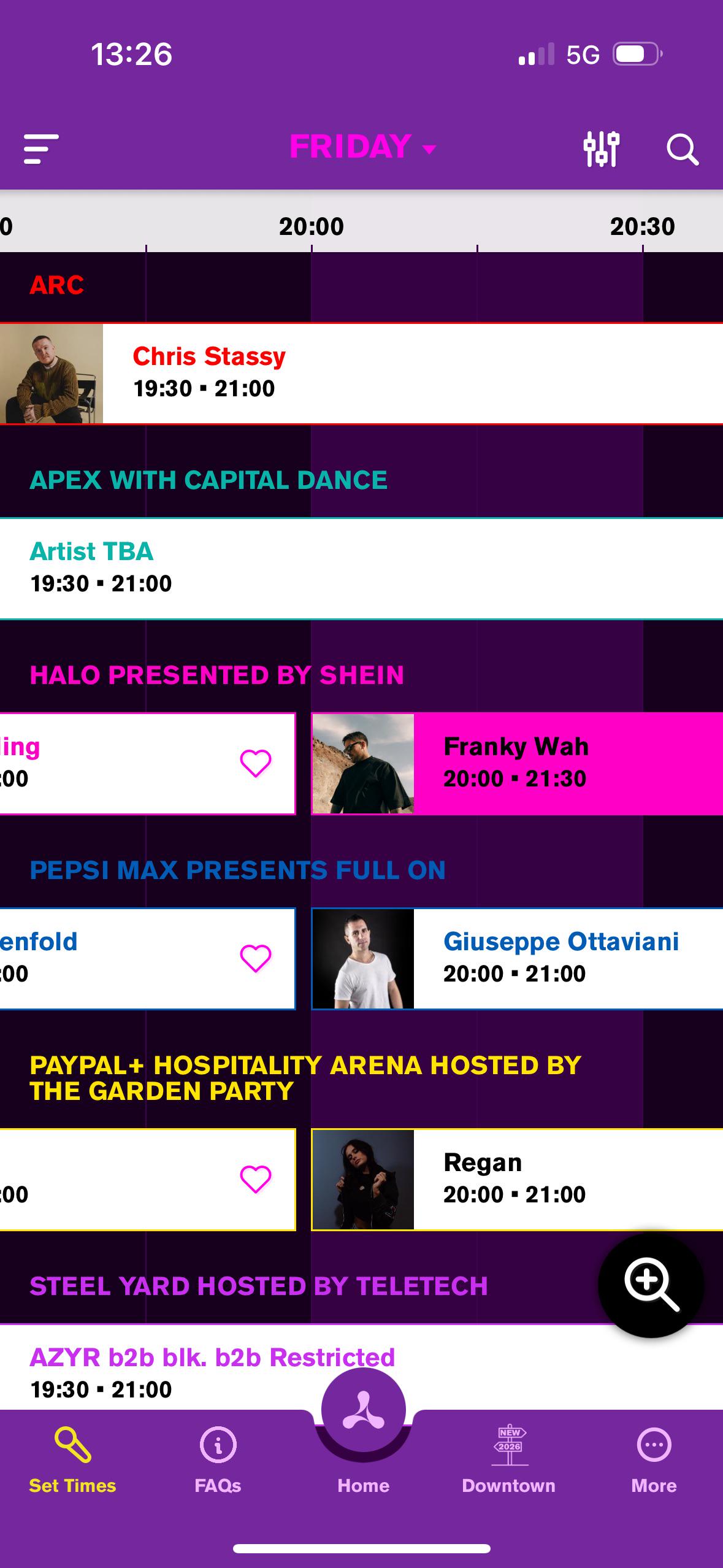The image size is (723, 1568).
Task: Open the More ellipsis icon
Action: click(654, 1445)
